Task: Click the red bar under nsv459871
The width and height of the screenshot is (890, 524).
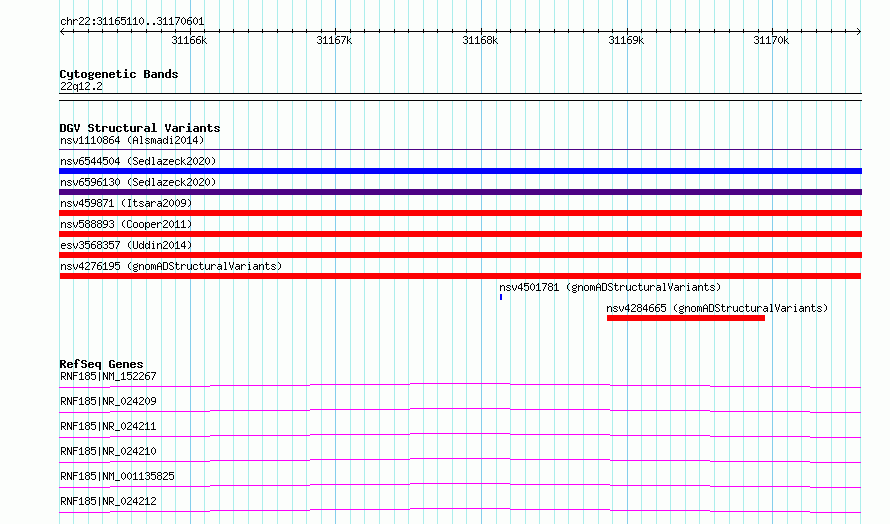Action: [460, 213]
